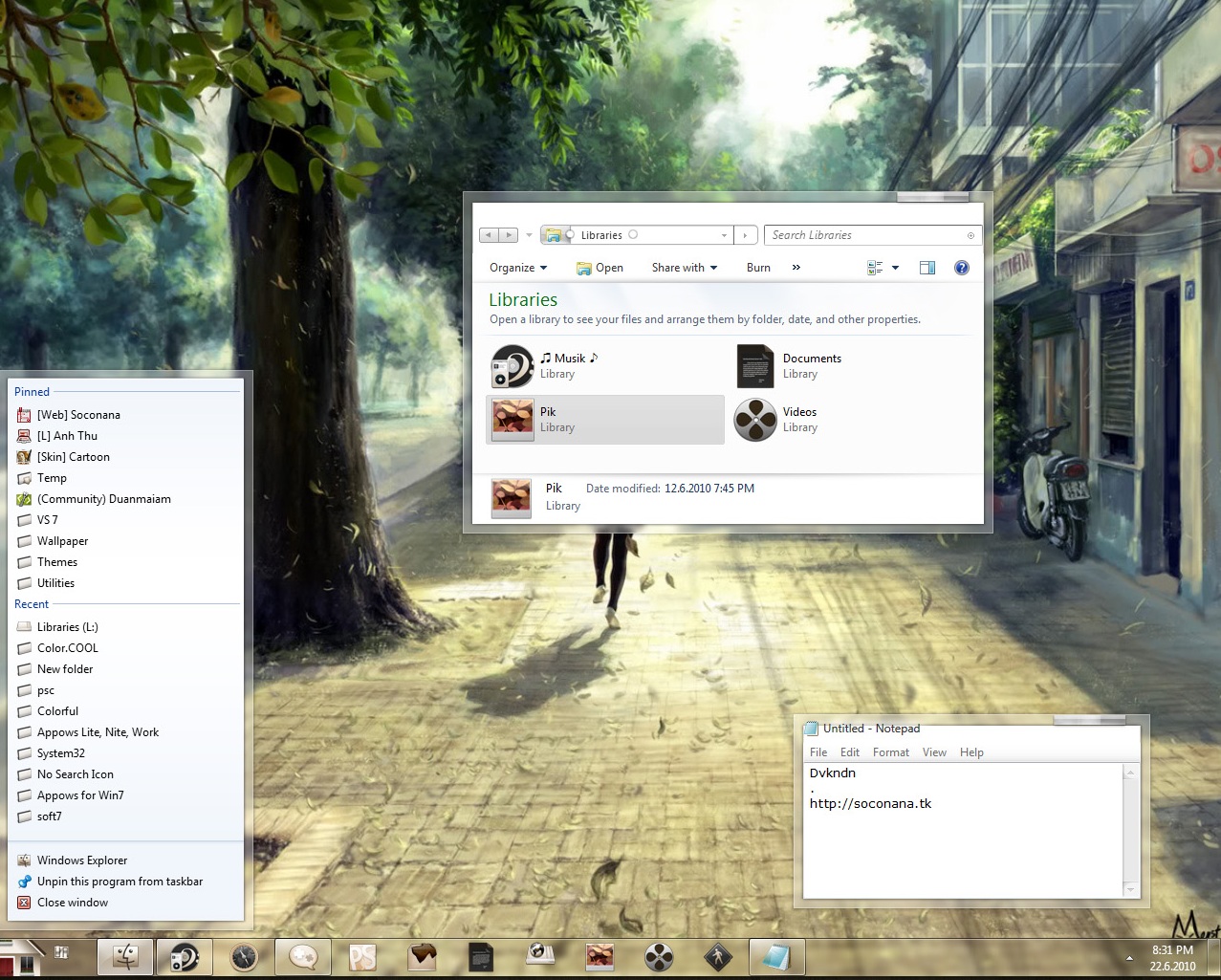Expand the address bar Libraries dropdown
Viewport: 1221px width, 980px height.
(724, 234)
